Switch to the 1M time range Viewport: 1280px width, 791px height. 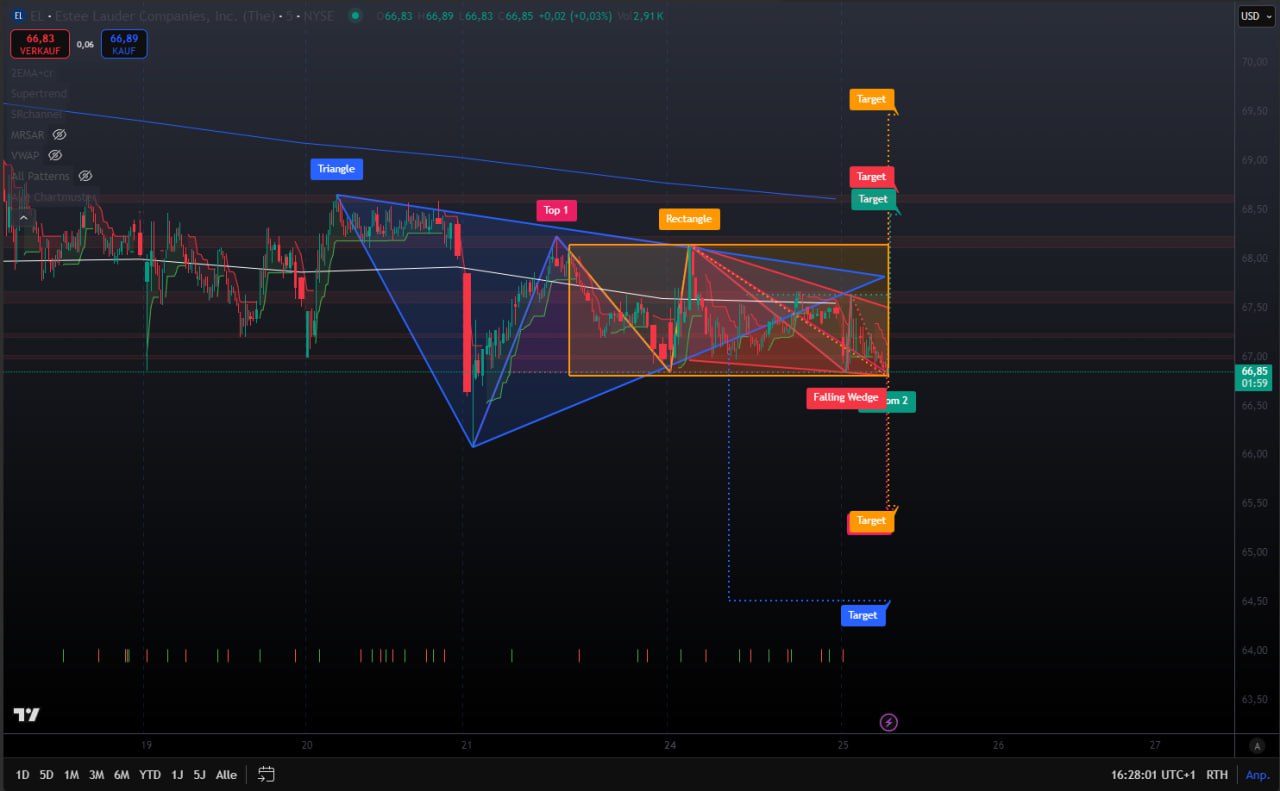click(72, 774)
